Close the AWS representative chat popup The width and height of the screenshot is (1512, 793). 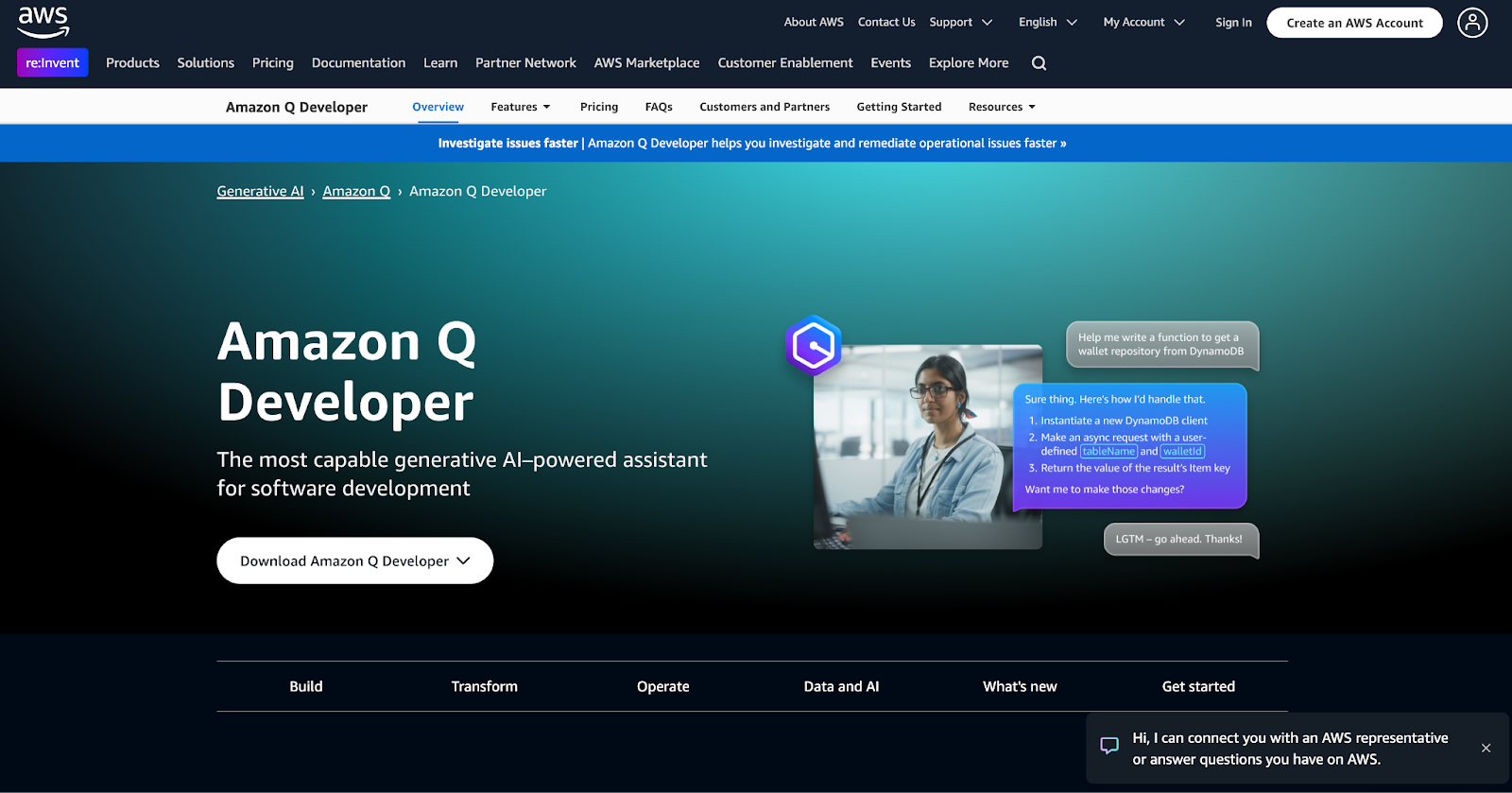pos(1486,748)
